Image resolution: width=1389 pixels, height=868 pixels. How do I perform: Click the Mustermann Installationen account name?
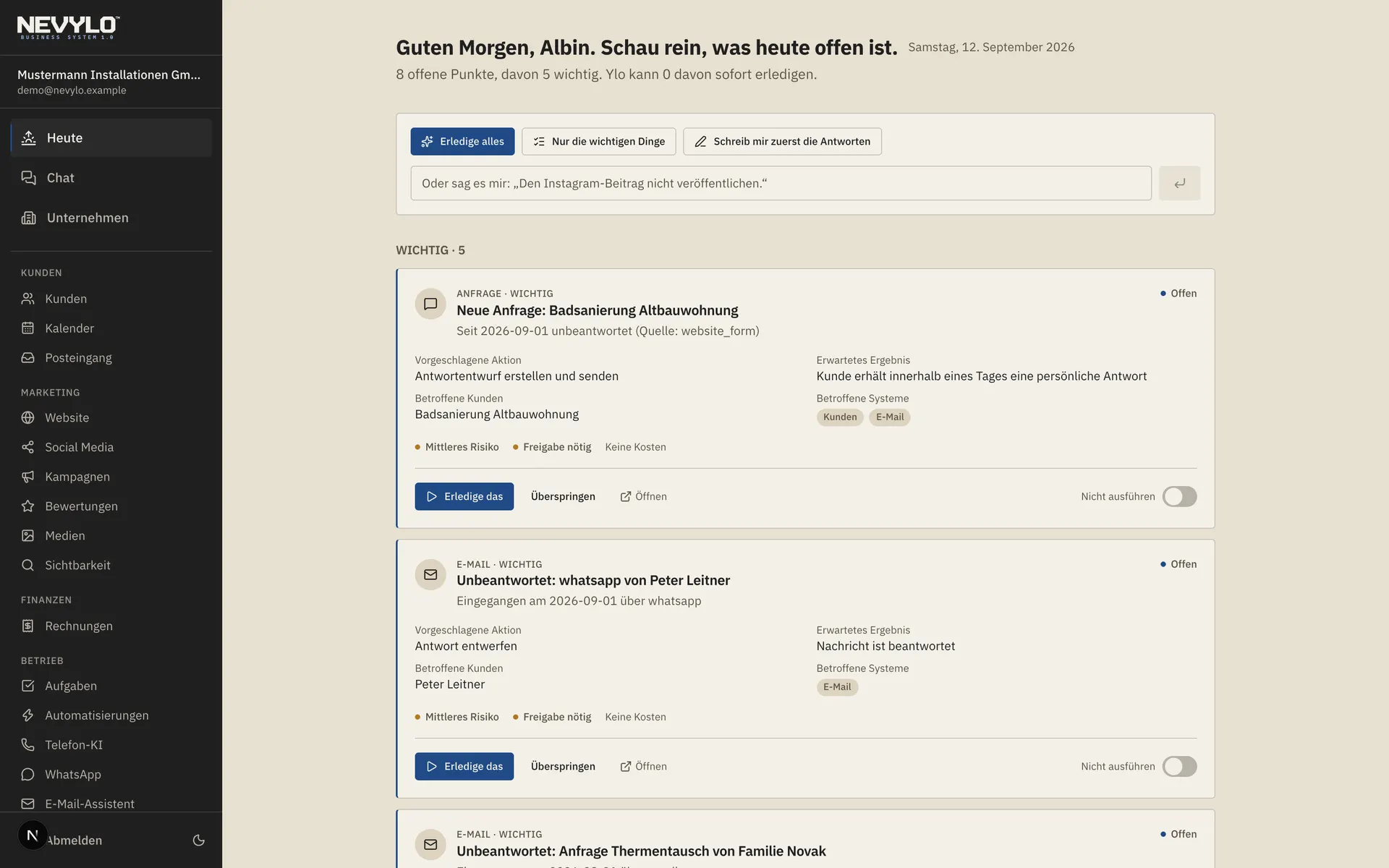point(109,75)
